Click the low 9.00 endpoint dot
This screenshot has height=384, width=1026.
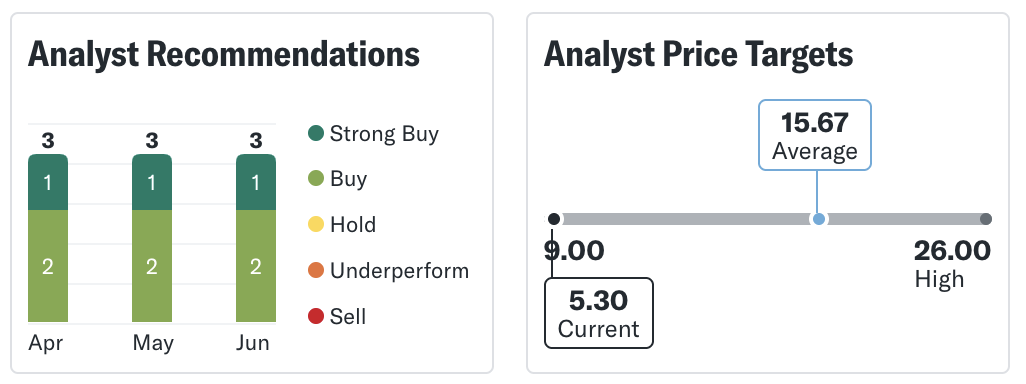(x=554, y=219)
